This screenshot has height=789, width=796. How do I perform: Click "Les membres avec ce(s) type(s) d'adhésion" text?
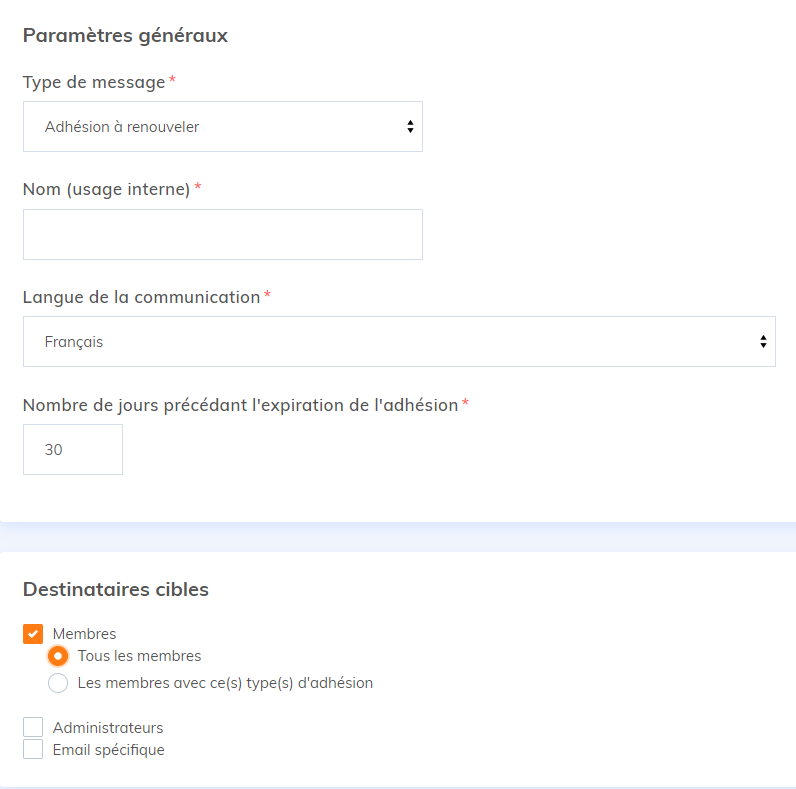[x=225, y=684]
